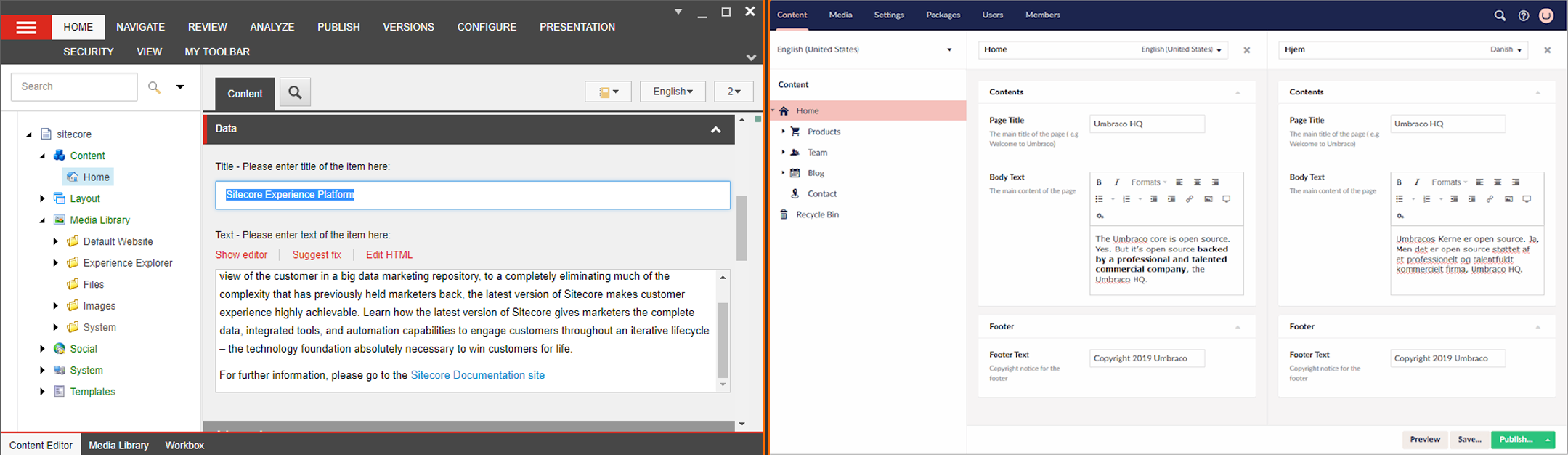Screen dimensions: 1568x455
Task: Toggle italic in the Danish Body Text editor
Action: (1417, 182)
